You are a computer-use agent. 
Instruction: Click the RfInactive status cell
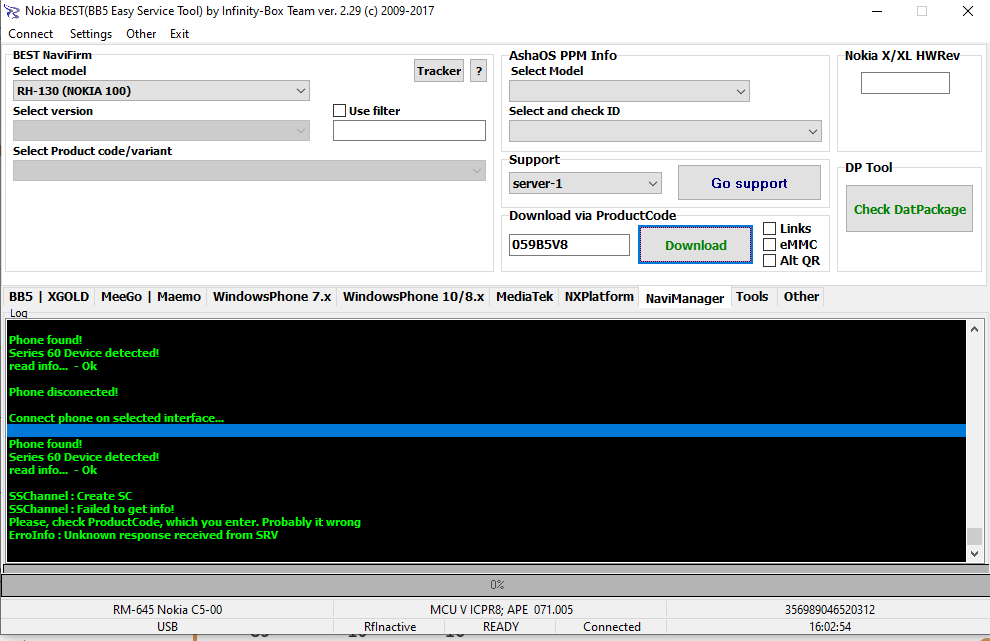coord(390,626)
